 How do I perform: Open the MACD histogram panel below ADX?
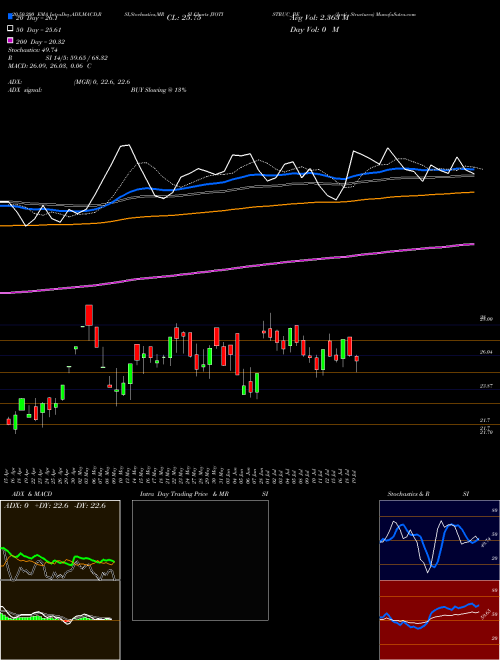tap(60, 620)
